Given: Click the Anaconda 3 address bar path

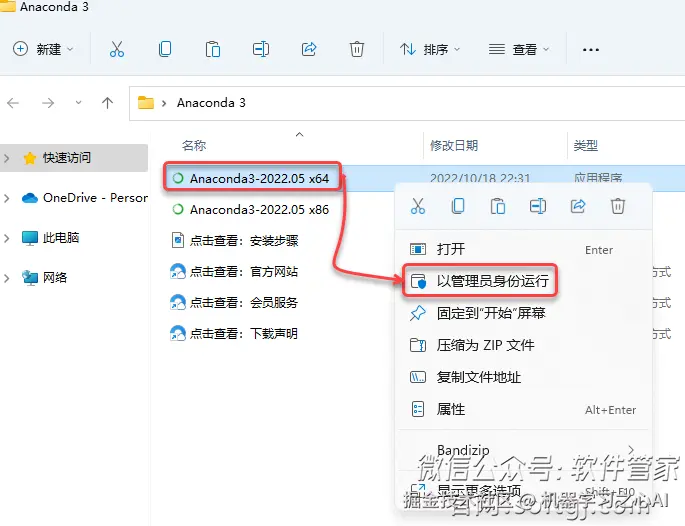Looking at the screenshot, I should pos(211,103).
